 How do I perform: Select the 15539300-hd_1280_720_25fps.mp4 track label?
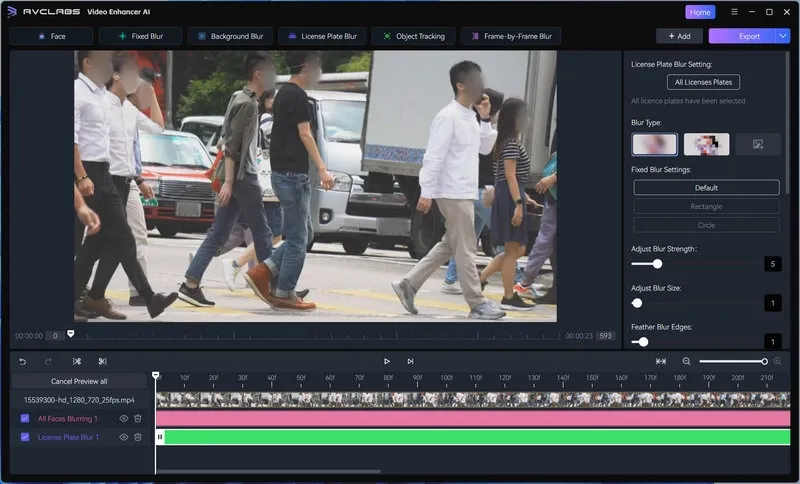[79, 400]
